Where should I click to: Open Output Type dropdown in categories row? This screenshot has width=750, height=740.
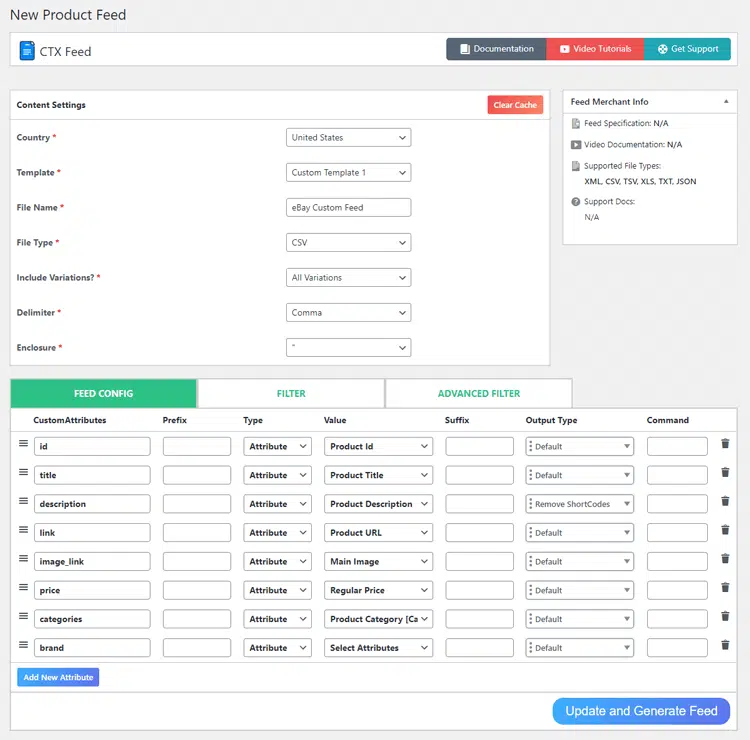[579, 619]
